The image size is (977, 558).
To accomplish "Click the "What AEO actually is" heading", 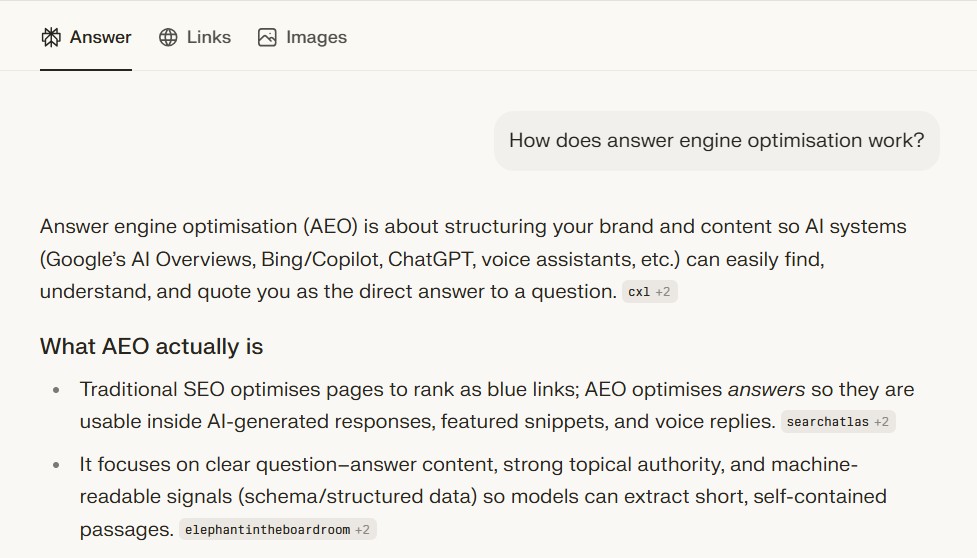I will (151, 347).
